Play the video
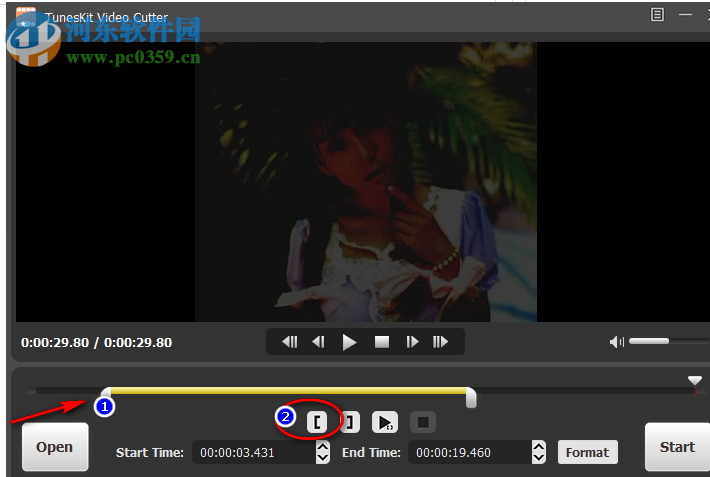710x477 pixels. coord(349,342)
